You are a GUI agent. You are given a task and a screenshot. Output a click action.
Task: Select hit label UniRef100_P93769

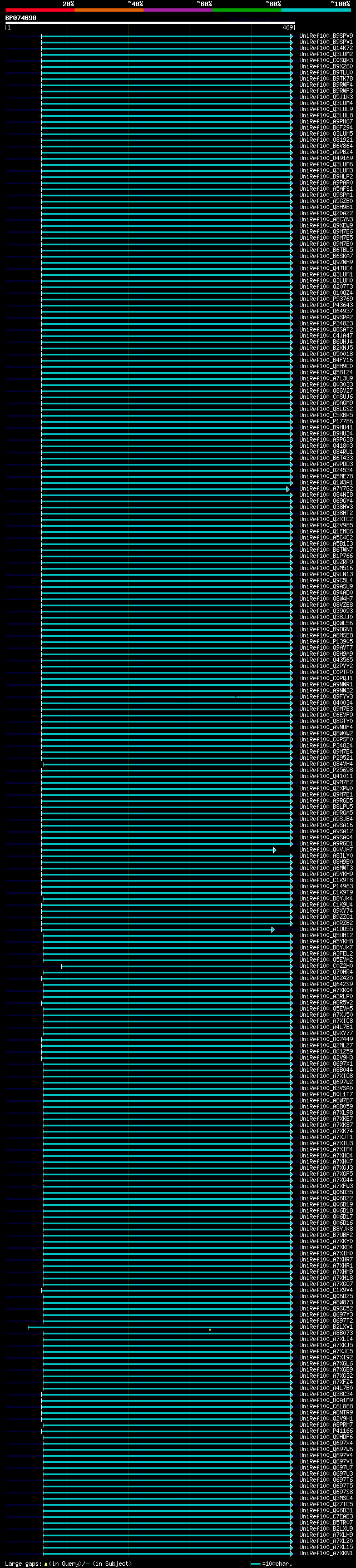[326, 299]
